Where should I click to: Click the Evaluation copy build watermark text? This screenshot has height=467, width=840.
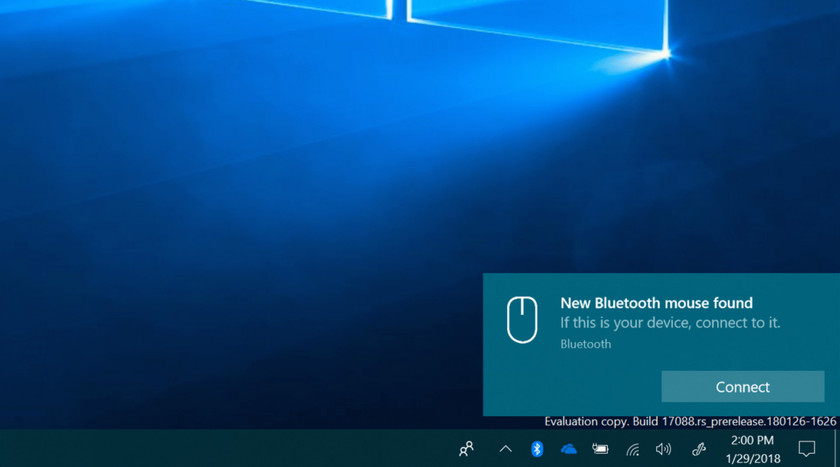690,422
